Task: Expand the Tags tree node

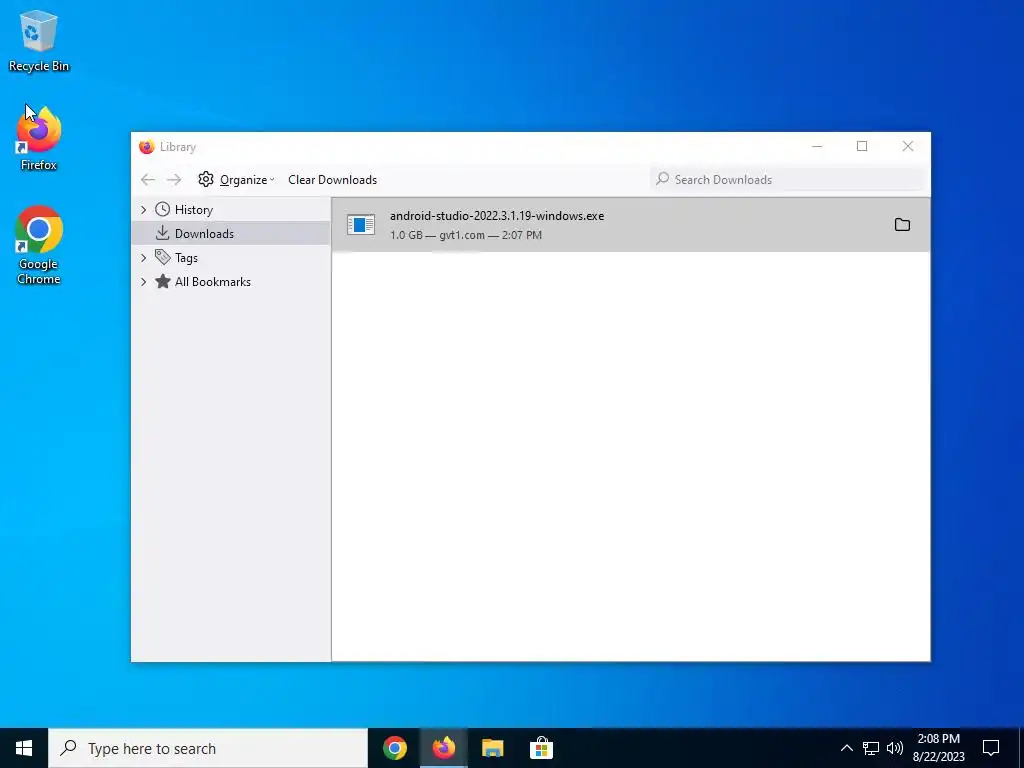Action: [x=144, y=258]
